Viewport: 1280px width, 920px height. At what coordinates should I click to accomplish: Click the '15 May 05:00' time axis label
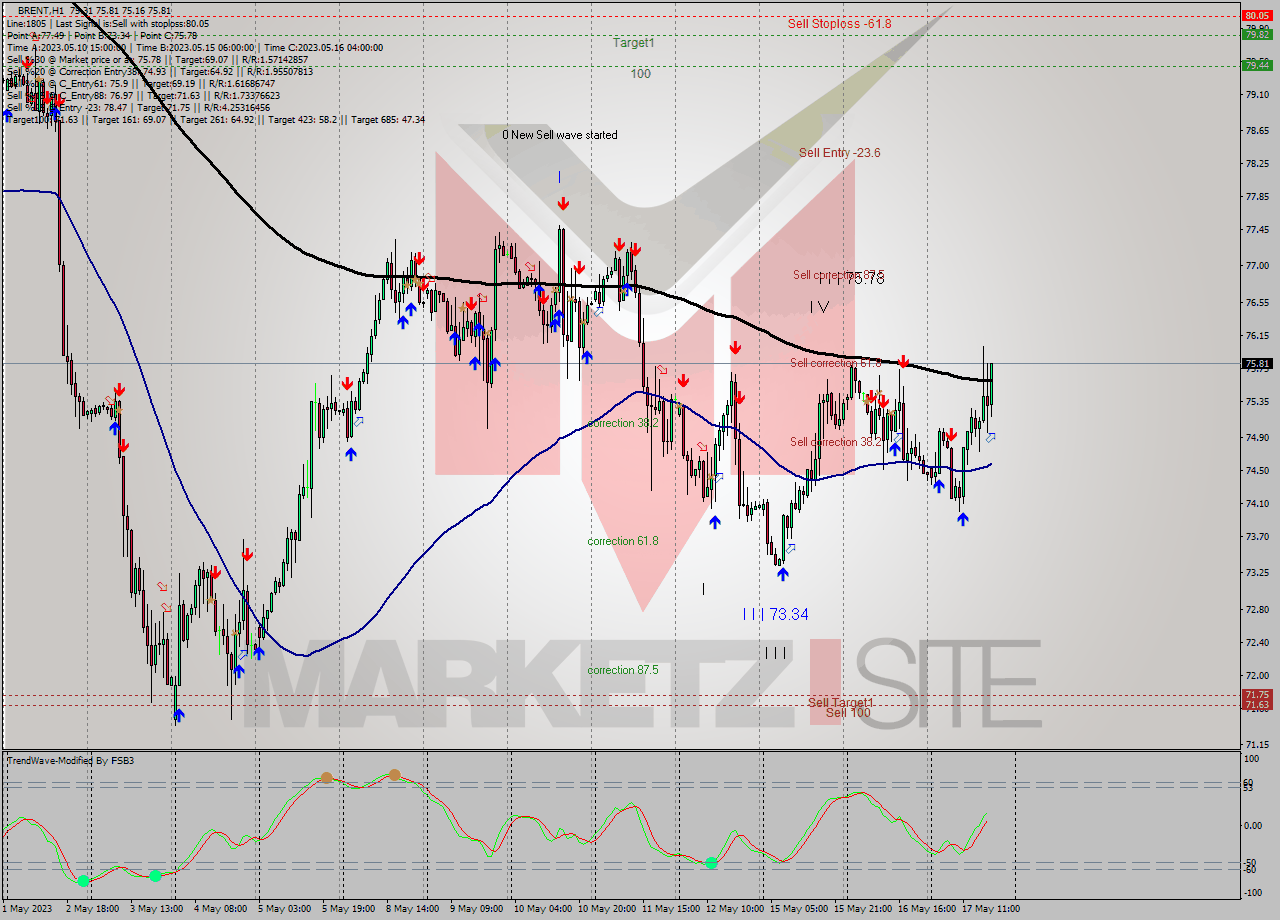click(800, 908)
